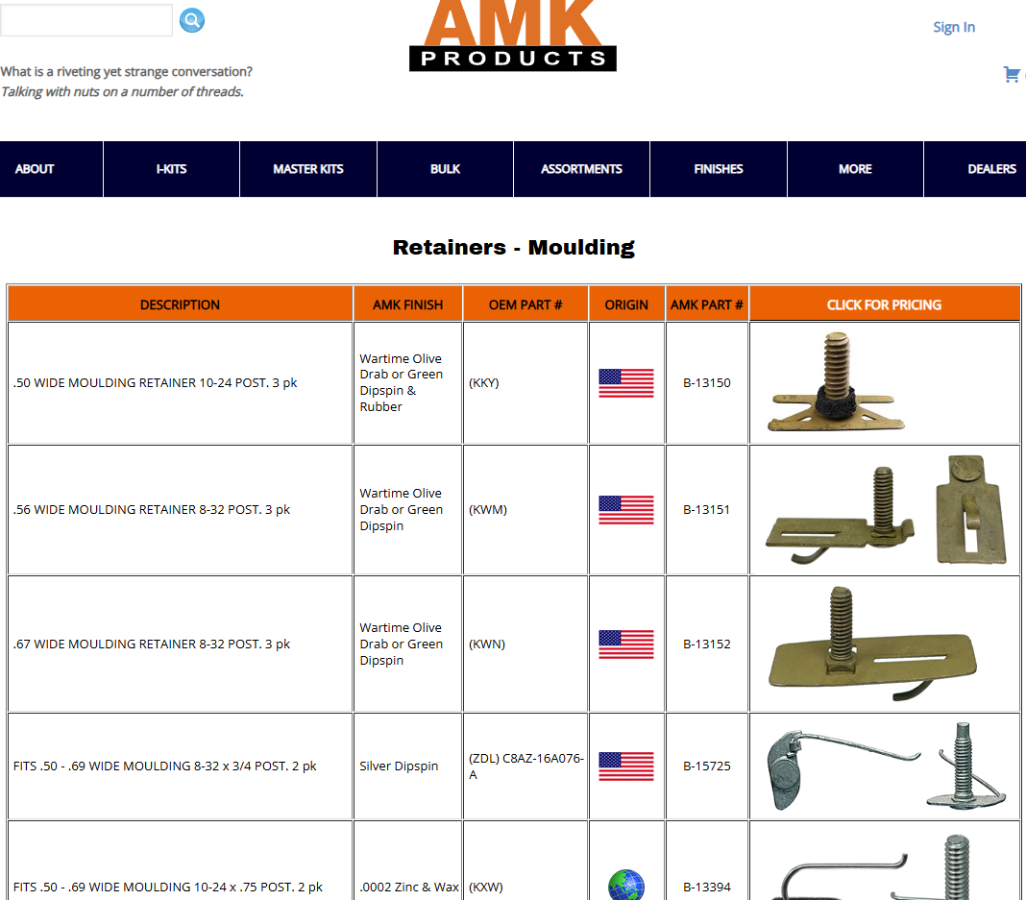Open the FINISHES page
The height and width of the screenshot is (900, 1026).
(718, 169)
